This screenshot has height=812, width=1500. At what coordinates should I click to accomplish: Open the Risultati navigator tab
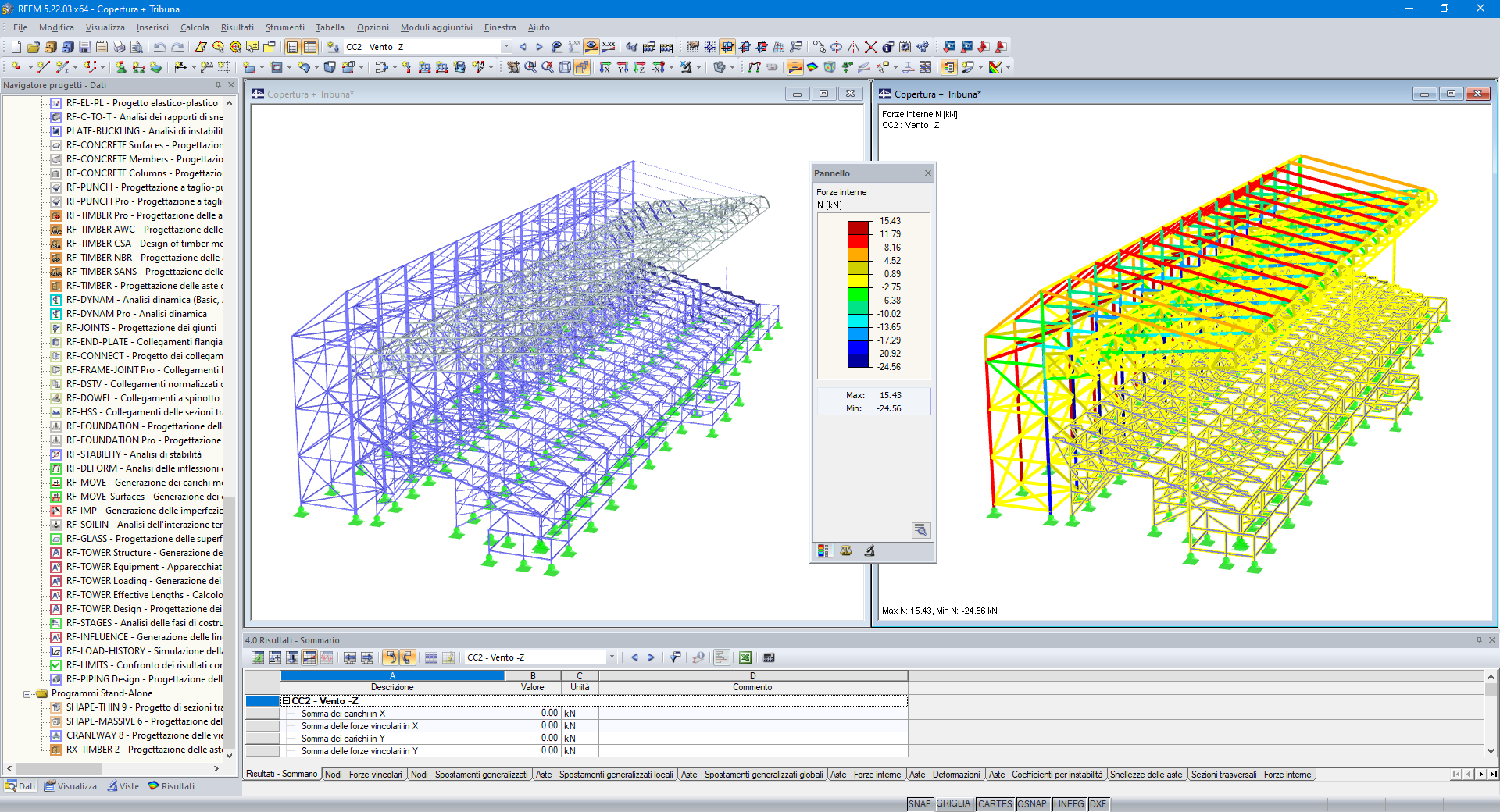click(171, 786)
